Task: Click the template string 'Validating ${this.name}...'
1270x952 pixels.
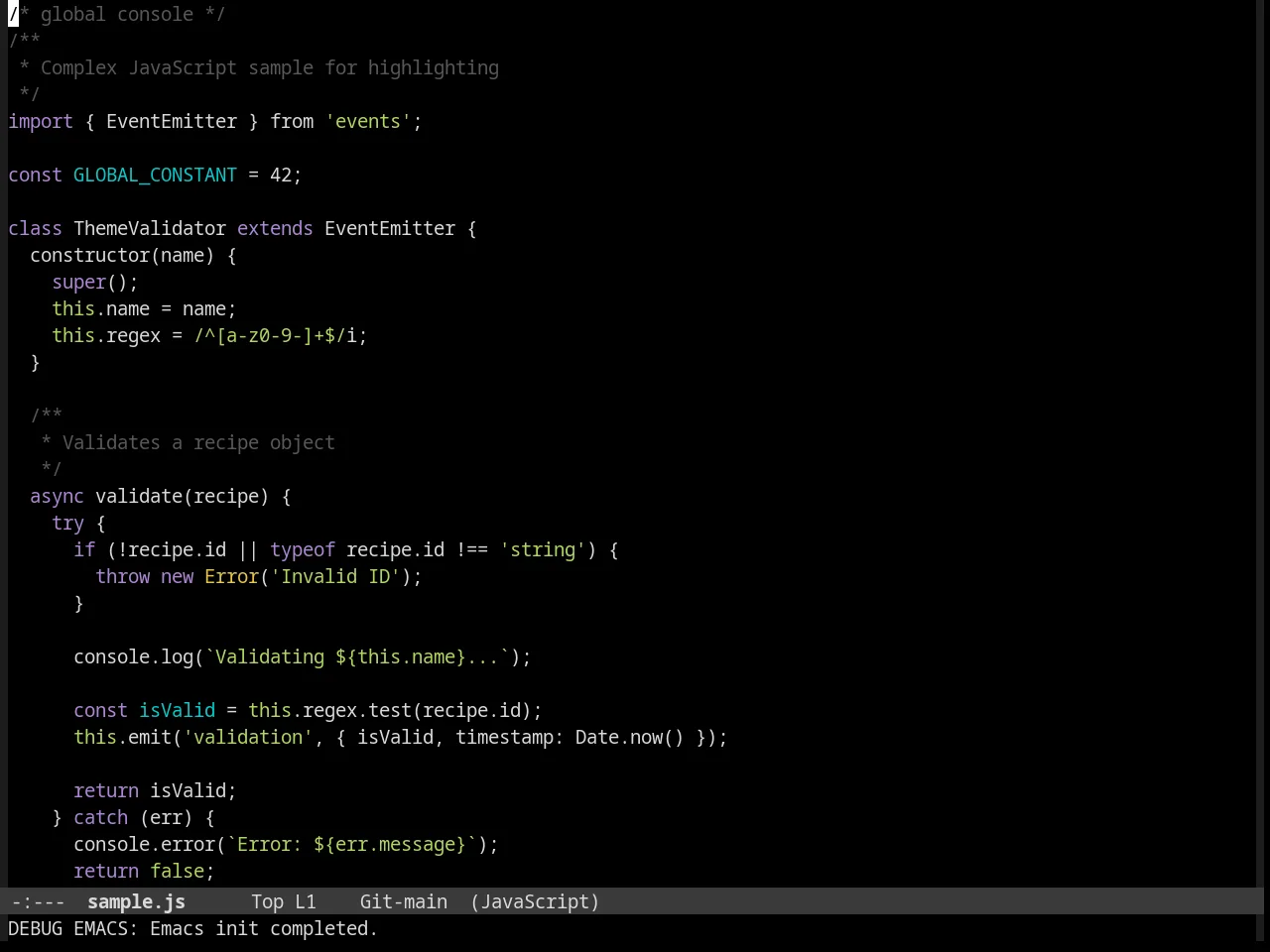Action: 357,656
